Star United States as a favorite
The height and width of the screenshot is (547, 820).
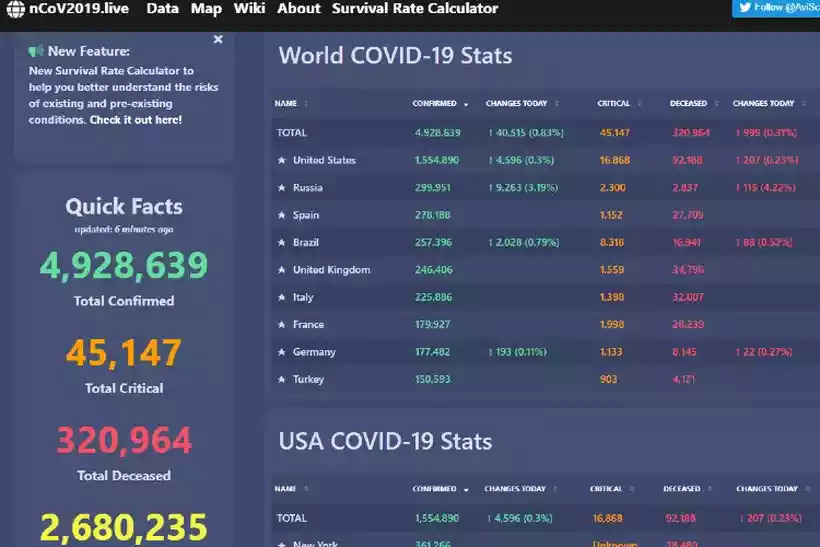[x=281, y=160]
